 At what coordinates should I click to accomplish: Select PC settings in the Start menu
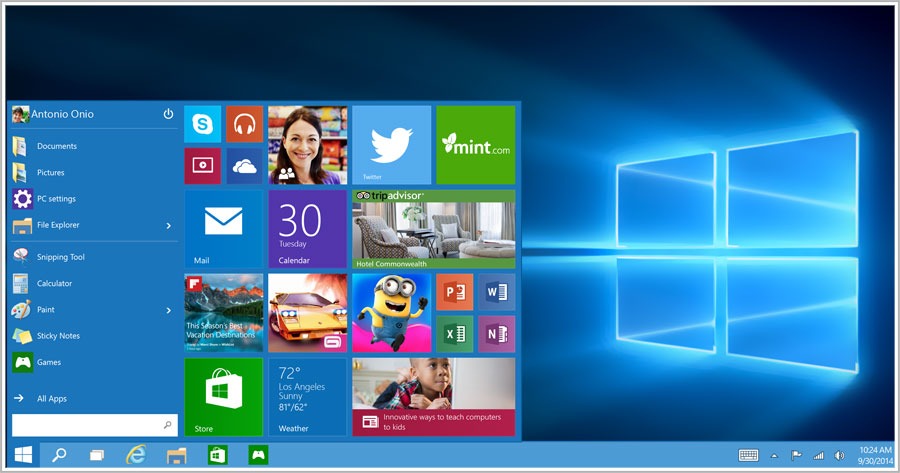point(56,199)
